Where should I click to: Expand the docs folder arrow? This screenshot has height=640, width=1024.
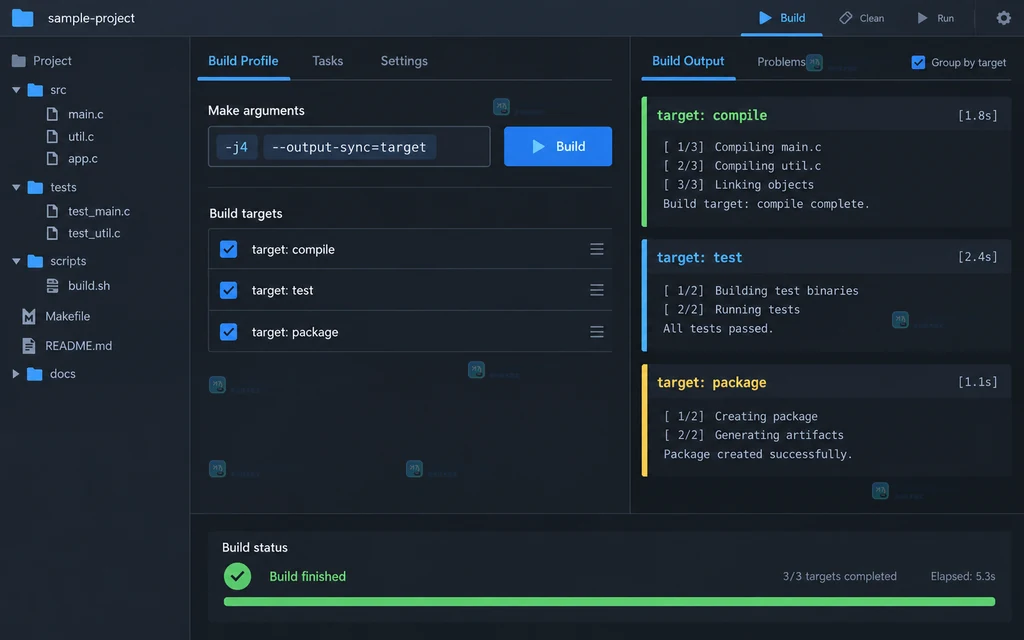16,374
